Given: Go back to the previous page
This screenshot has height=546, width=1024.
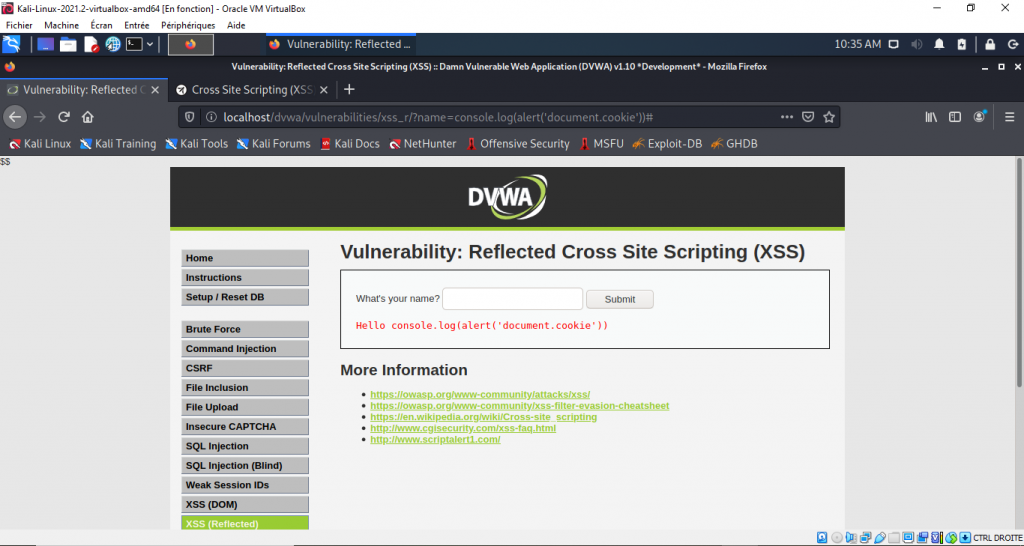Looking at the screenshot, I should pyautogui.click(x=15, y=117).
